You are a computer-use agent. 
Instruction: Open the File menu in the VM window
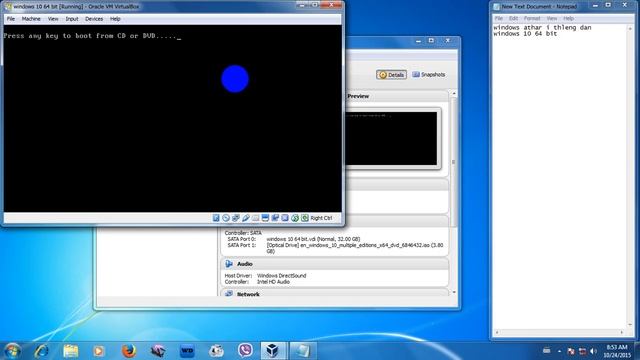(x=11, y=19)
